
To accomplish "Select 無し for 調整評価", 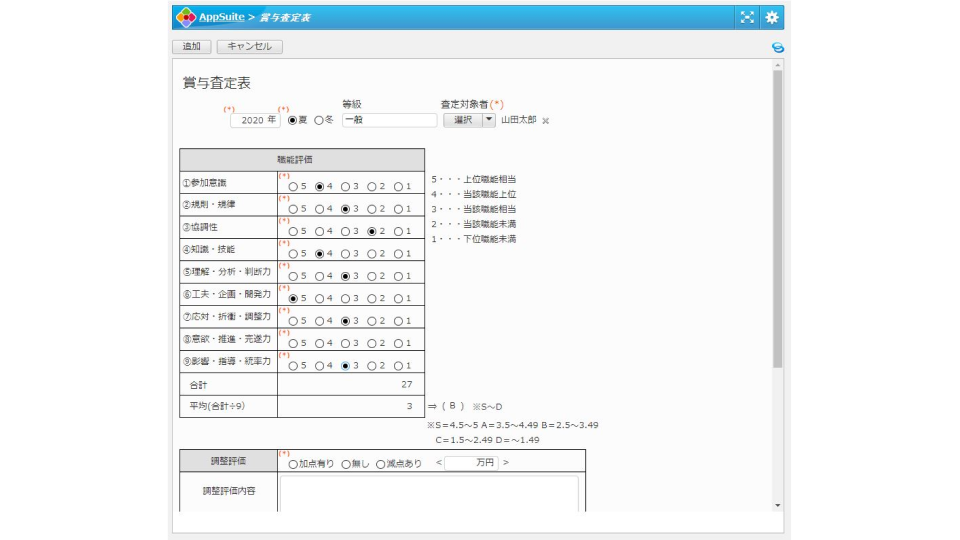I will pyautogui.click(x=347, y=465).
